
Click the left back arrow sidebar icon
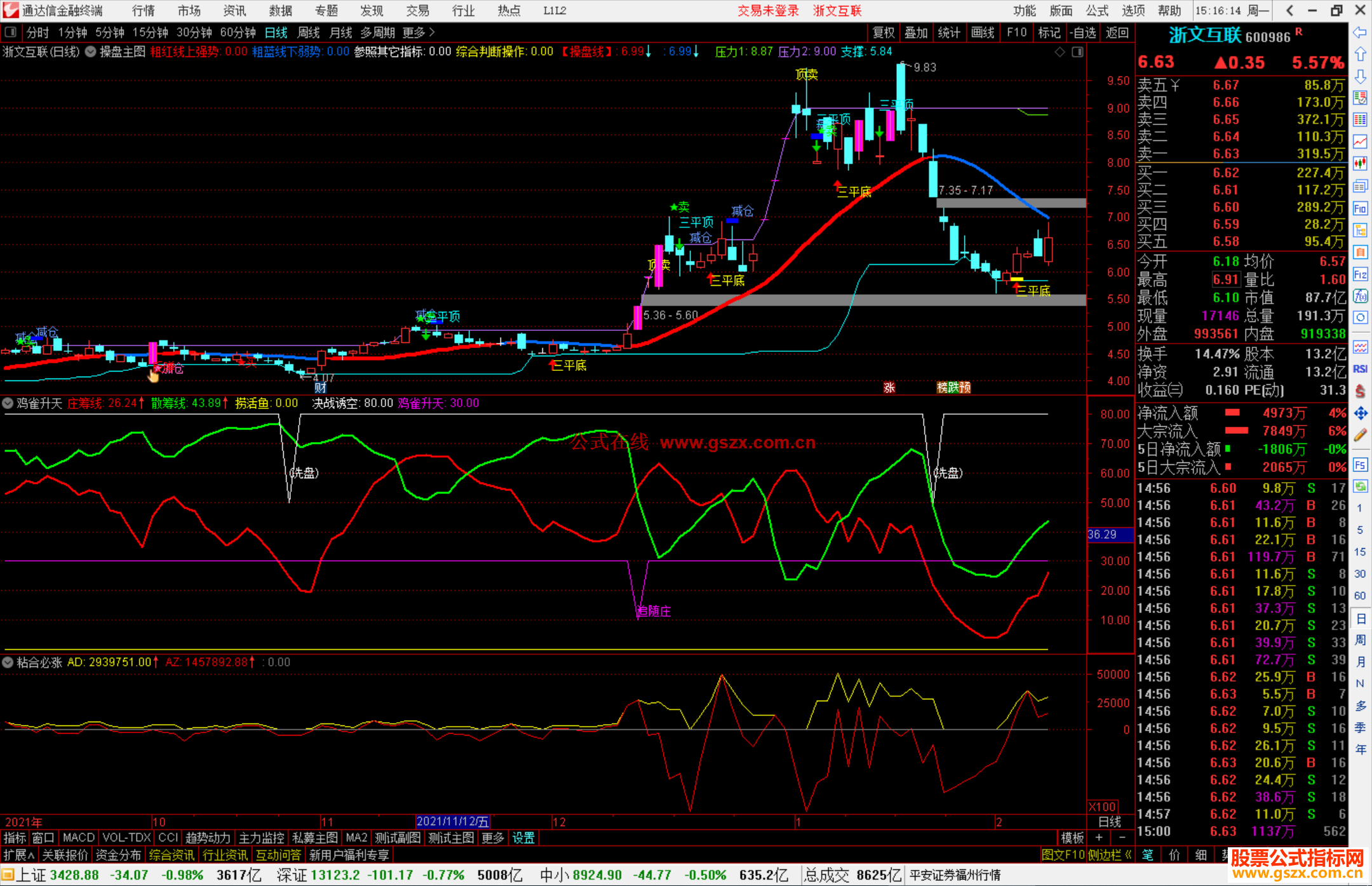1360,32
